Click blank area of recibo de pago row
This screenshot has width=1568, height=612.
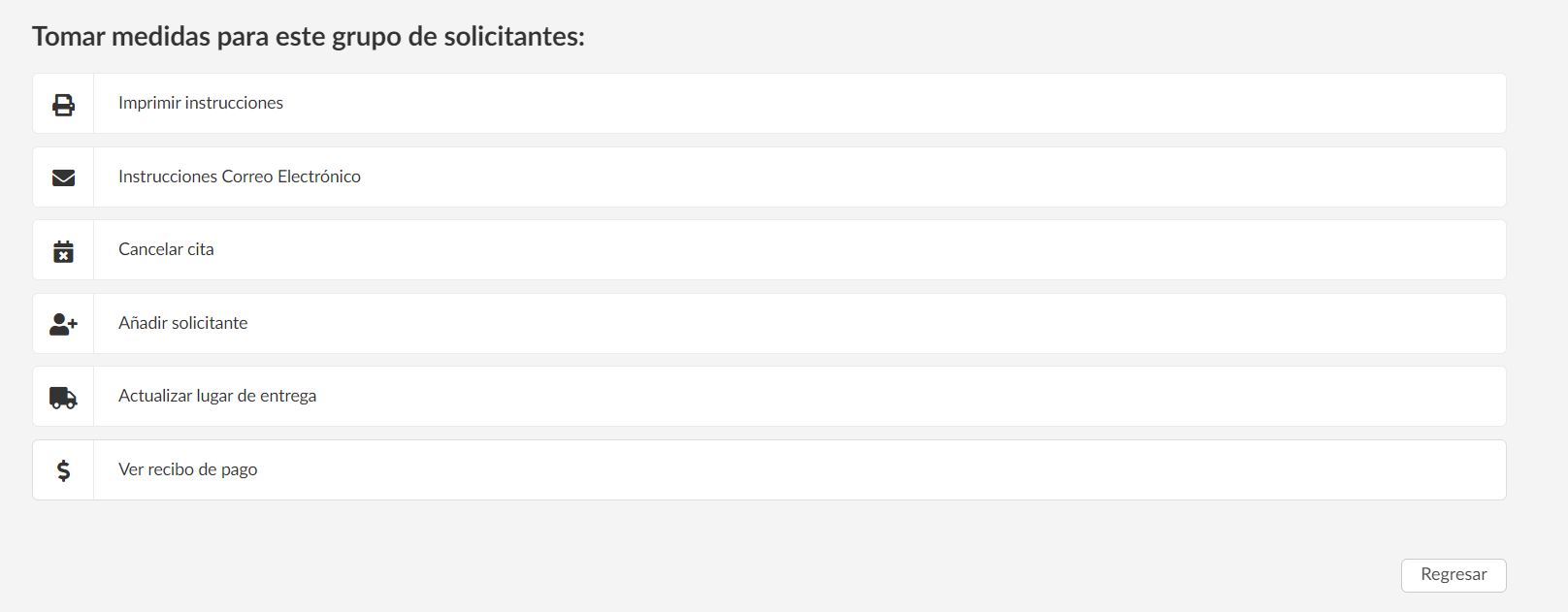point(873,470)
